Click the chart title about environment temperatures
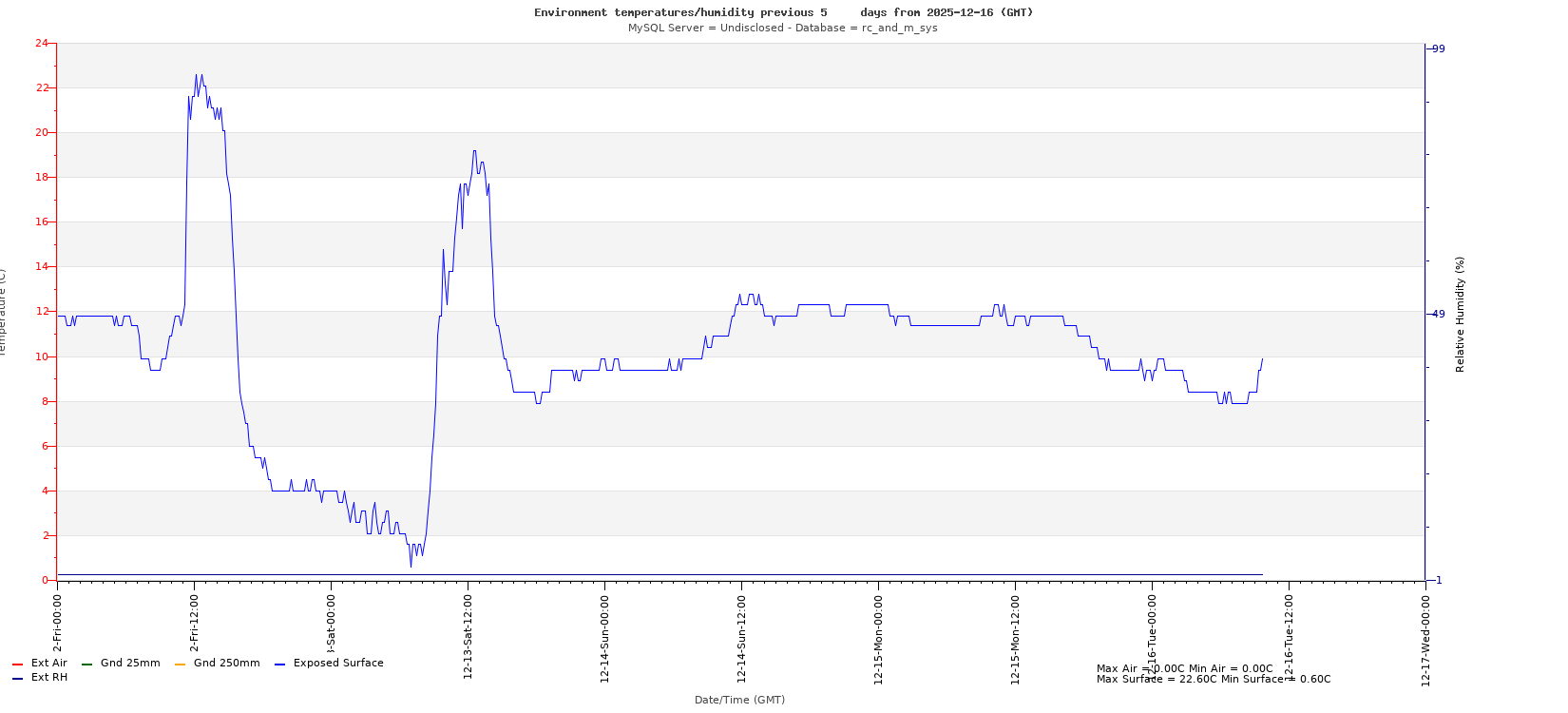Image resolution: width=1568 pixels, height=713 pixels. tap(783, 12)
